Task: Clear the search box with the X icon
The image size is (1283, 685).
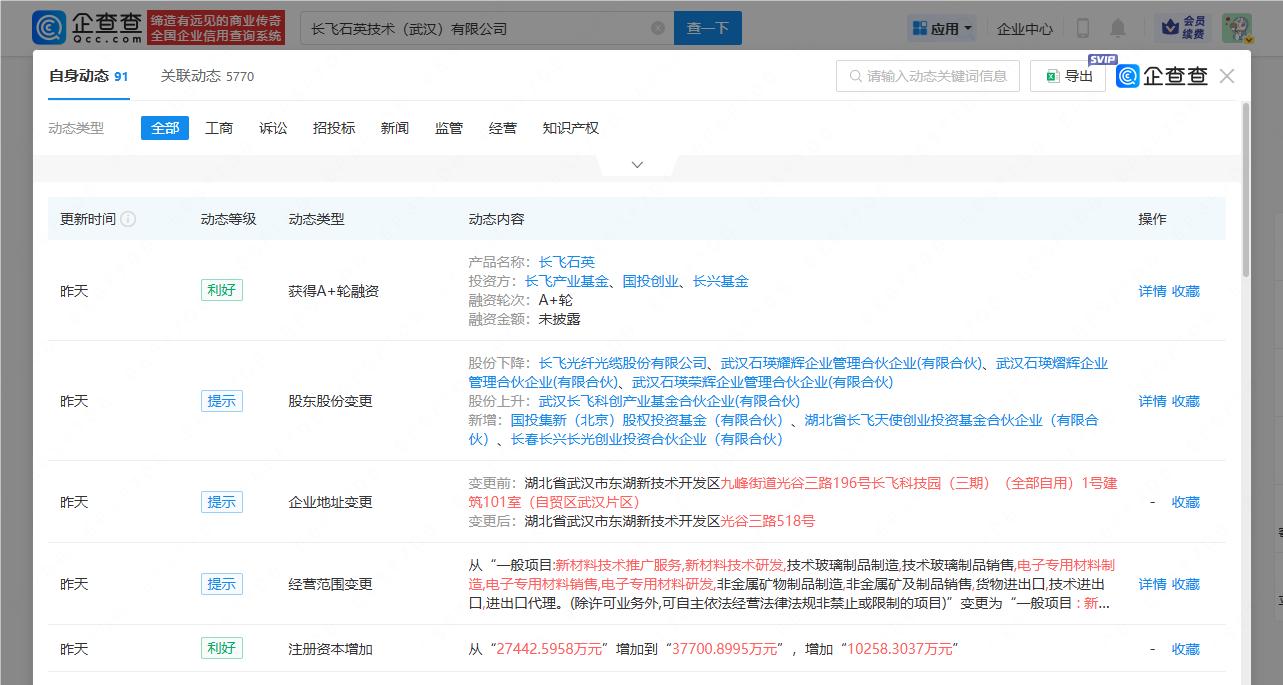Action: [x=658, y=28]
